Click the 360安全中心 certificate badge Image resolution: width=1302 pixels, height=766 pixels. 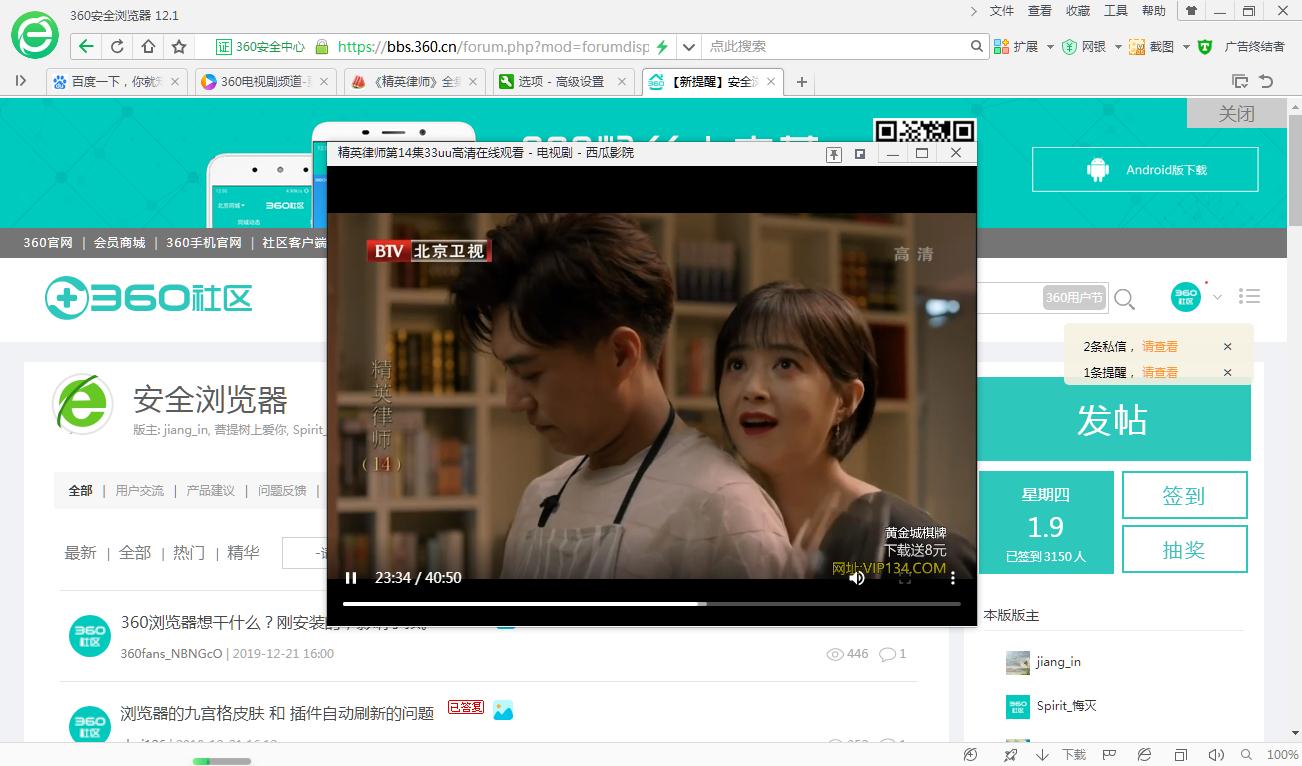point(261,46)
